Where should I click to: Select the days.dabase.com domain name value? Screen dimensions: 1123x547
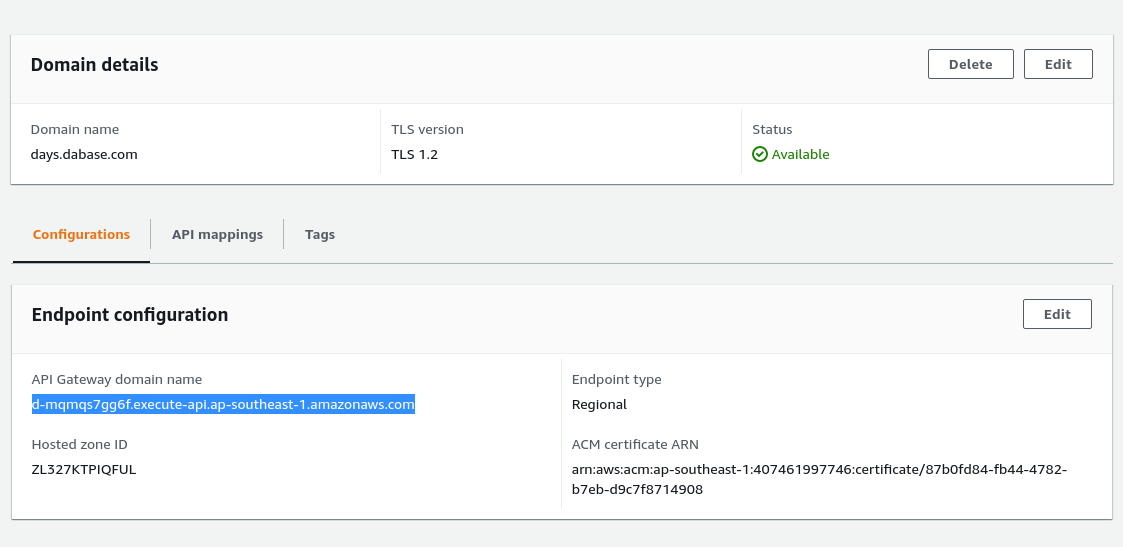(x=84, y=155)
